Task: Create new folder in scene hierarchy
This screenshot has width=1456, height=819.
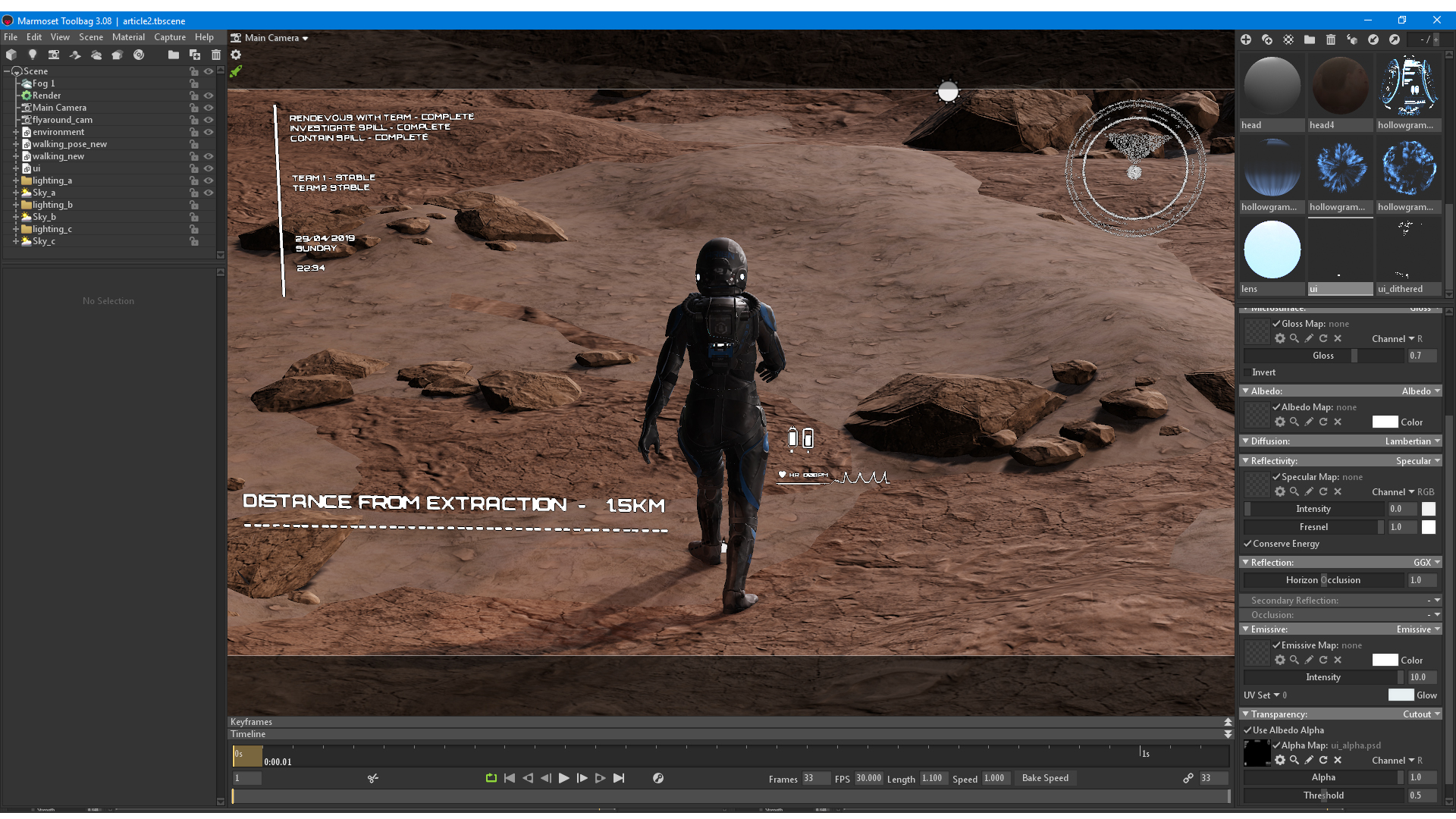Action: (x=174, y=55)
